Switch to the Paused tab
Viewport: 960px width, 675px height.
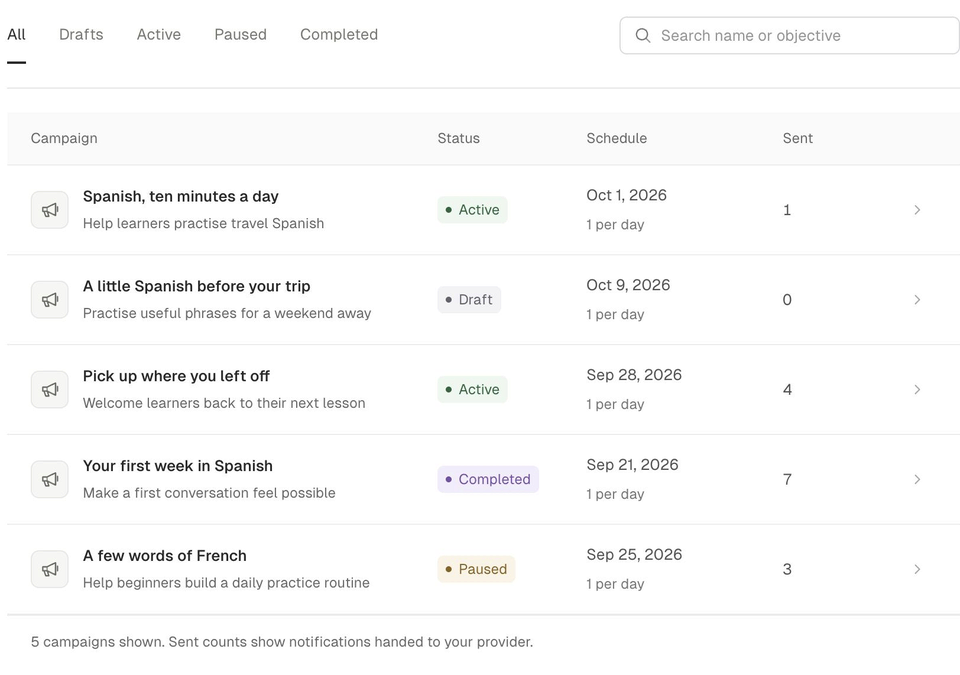tap(240, 34)
